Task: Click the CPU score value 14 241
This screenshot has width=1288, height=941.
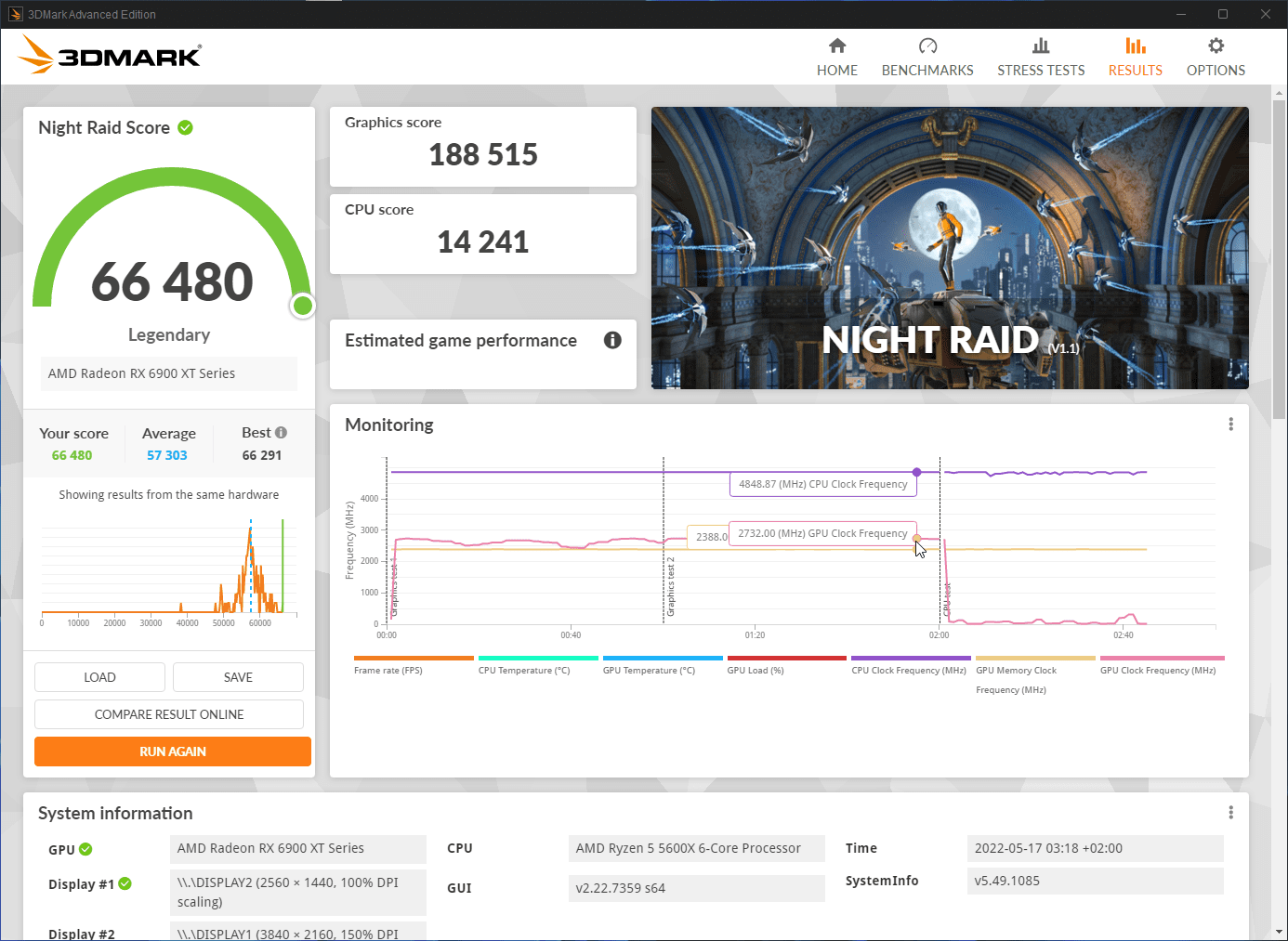Action: point(483,242)
